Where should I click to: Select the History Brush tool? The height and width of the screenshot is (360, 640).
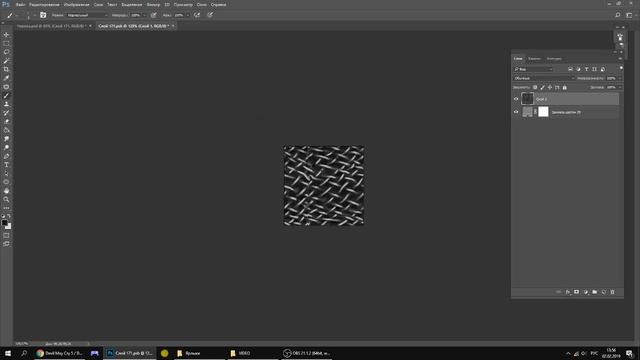[x=6, y=113]
